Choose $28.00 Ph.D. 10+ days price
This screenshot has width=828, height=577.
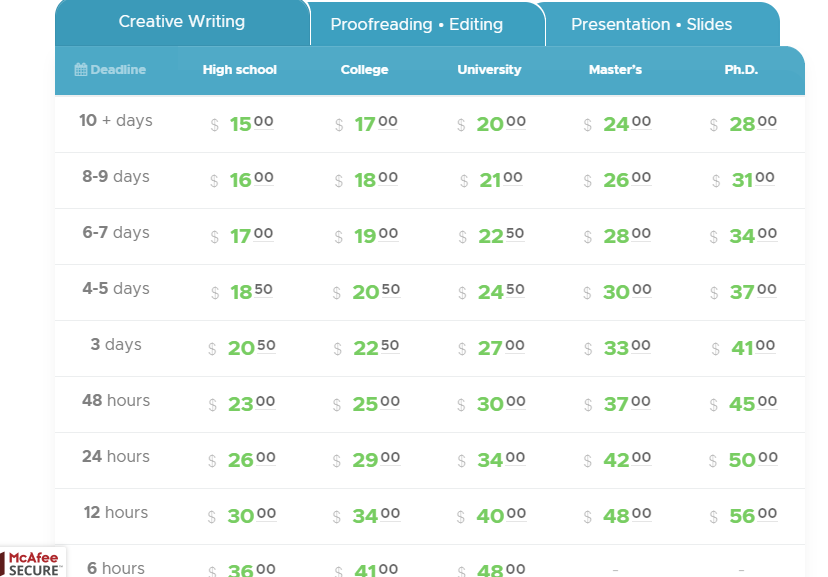pyautogui.click(x=743, y=124)
